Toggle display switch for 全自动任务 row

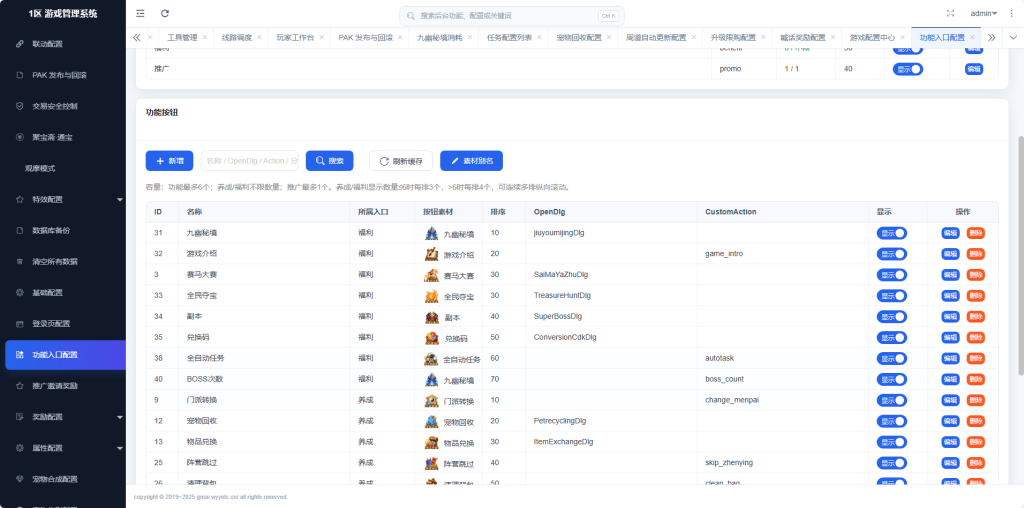coord(892,358)
